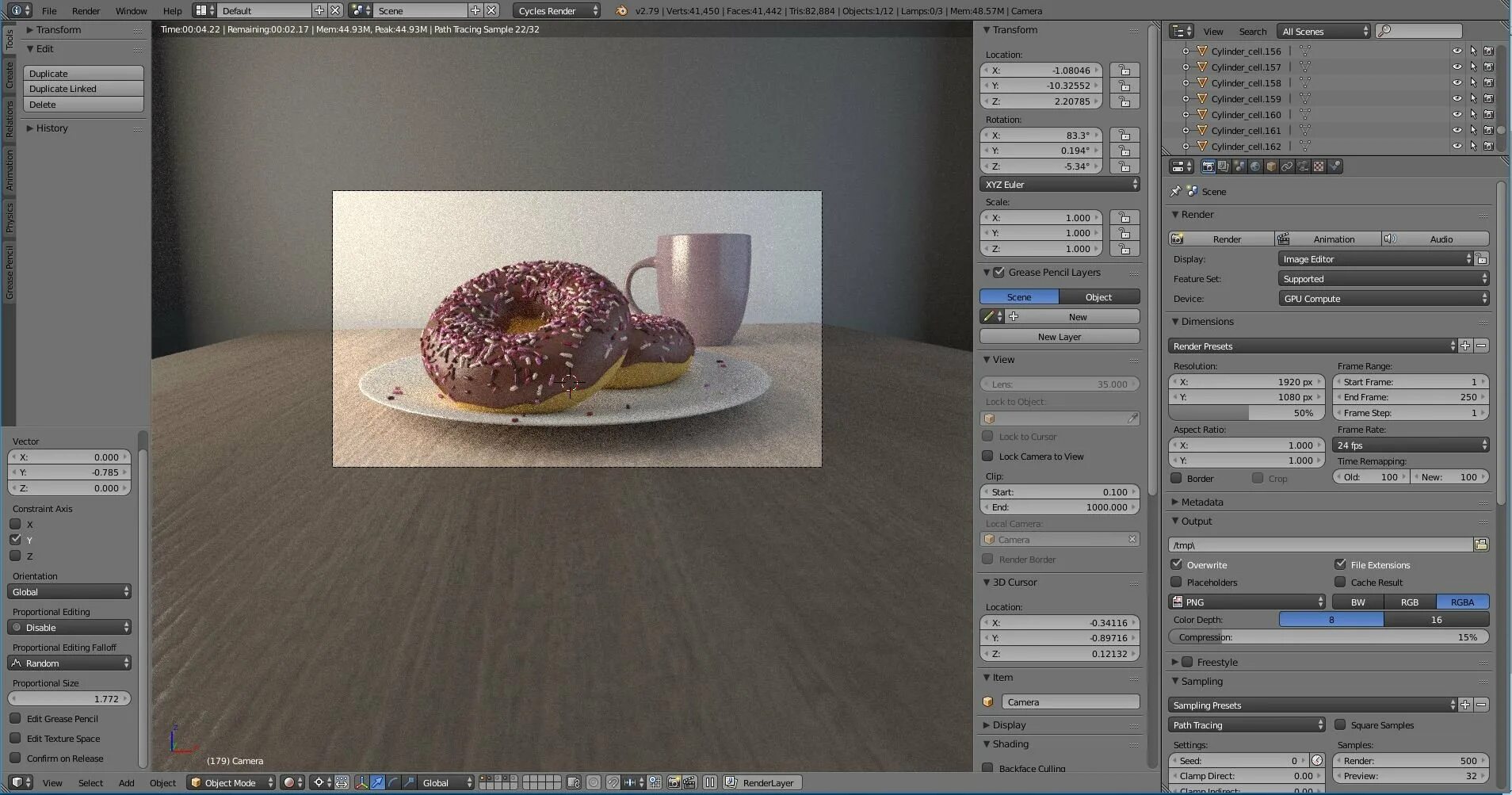
Task: Toggle Lock Camera to View
Action: (987, 456)
